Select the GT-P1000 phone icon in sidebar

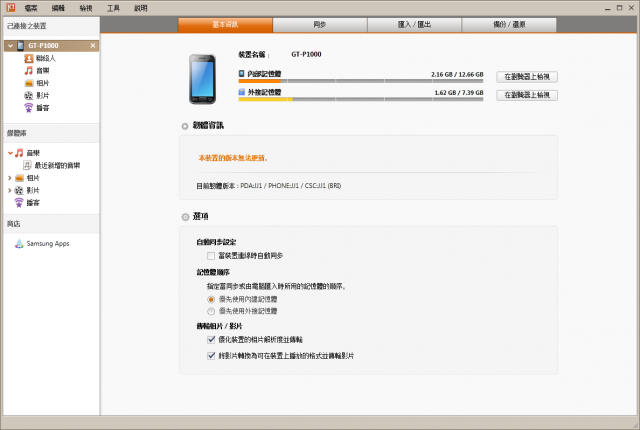point(20,46)
